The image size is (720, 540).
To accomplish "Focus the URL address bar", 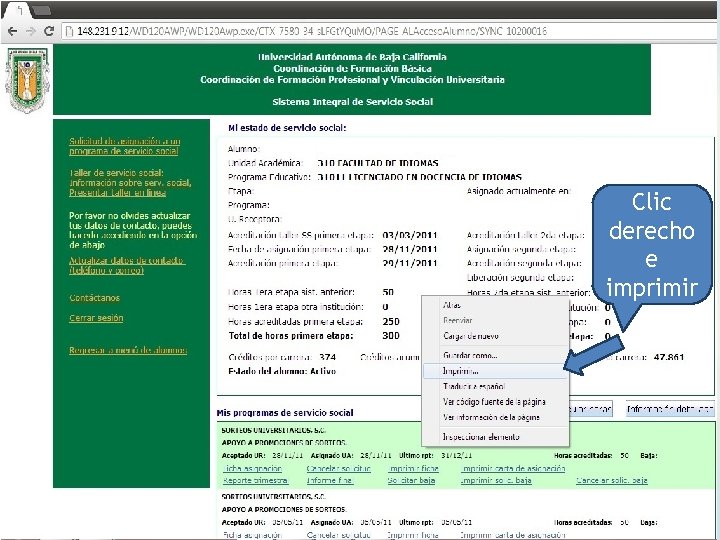I will pos(386,31).
